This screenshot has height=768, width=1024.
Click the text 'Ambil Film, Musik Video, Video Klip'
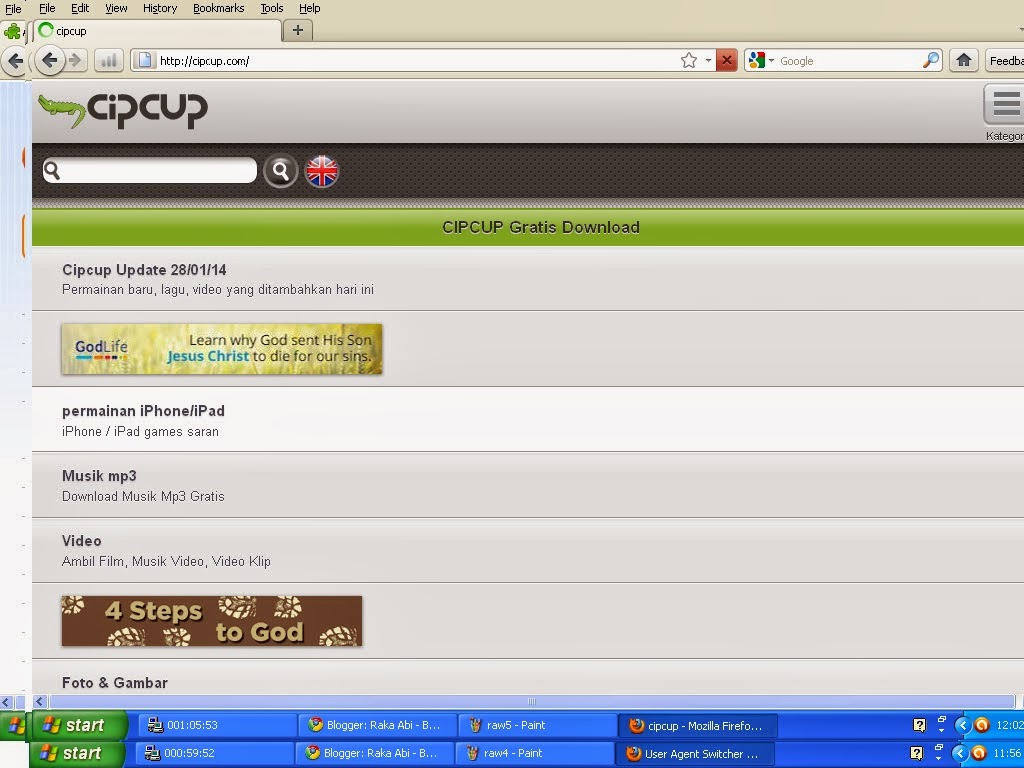click(x=166, y=562)
